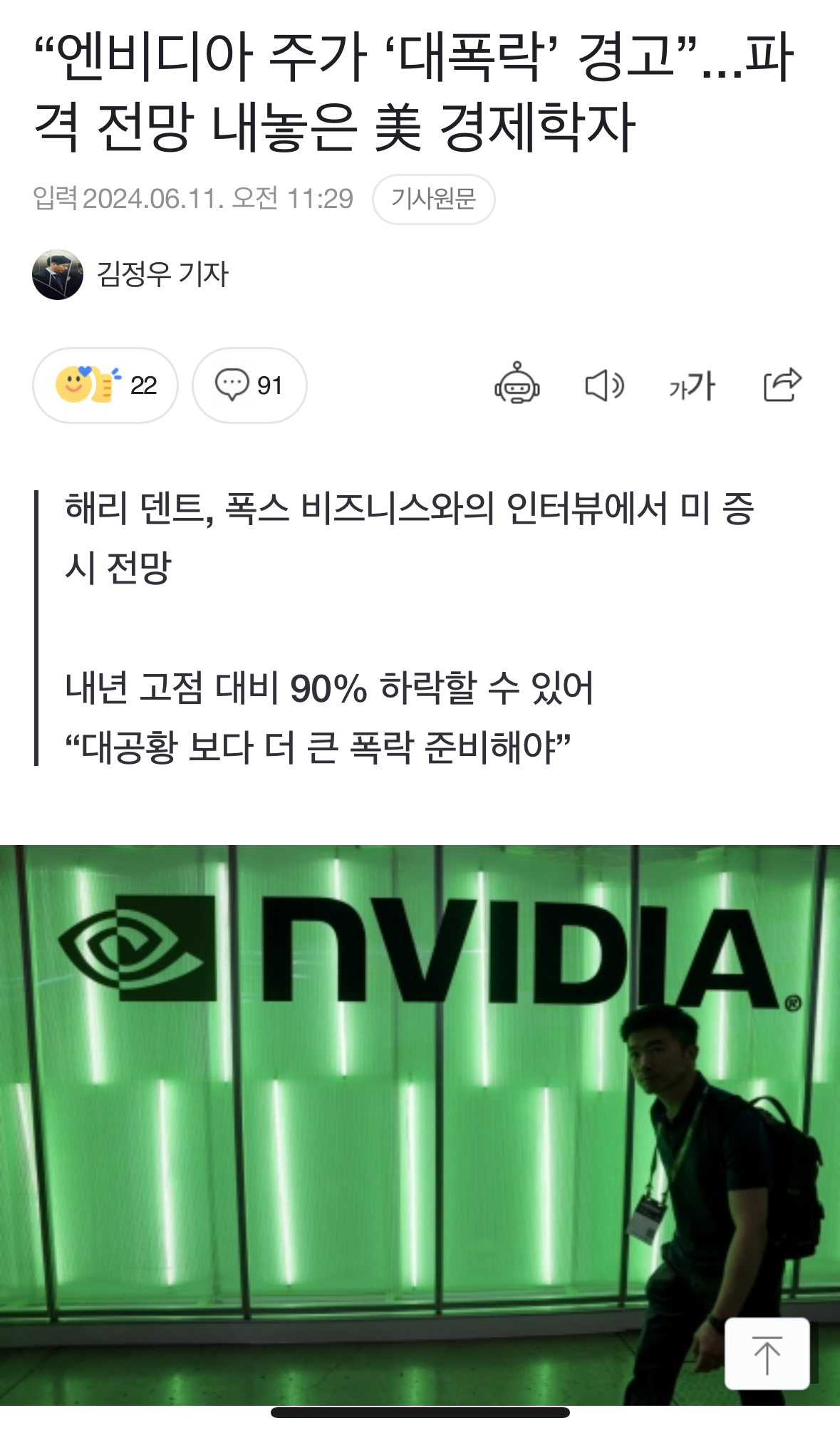Image resolution: width=840 pixels, height=1435 pixels.
Task: Tap the line 내년 고점 대비 90% 하락할 수 있어
Action: (x=329, y=688)
